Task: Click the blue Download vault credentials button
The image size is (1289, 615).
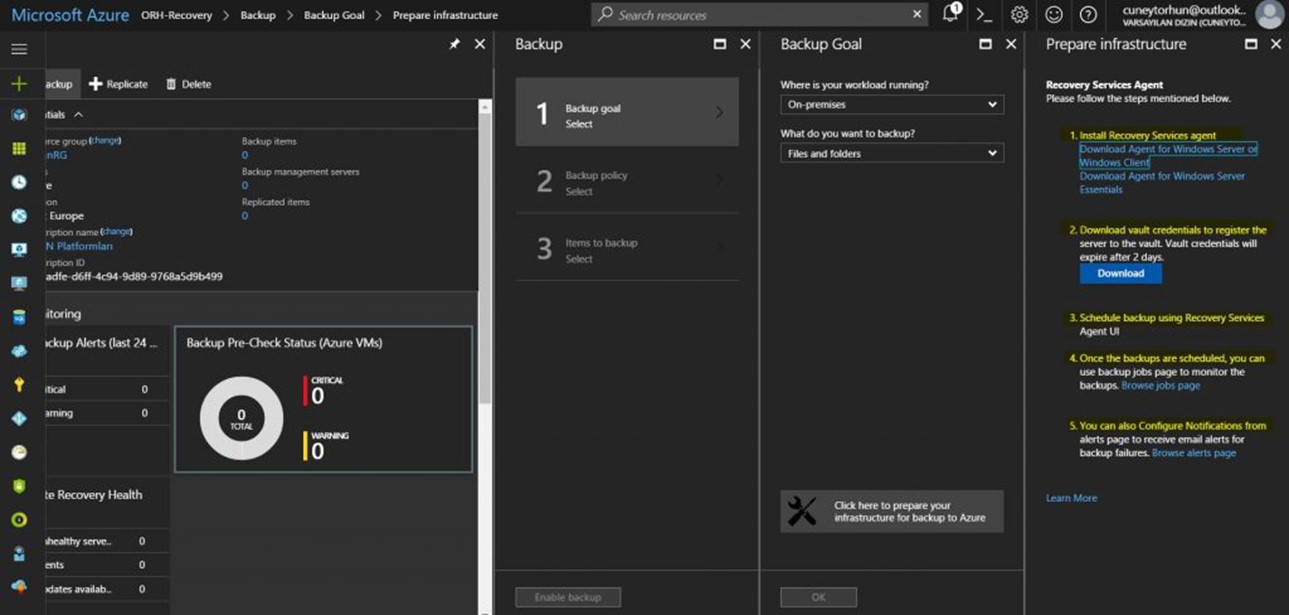Action: [1120, 273]
